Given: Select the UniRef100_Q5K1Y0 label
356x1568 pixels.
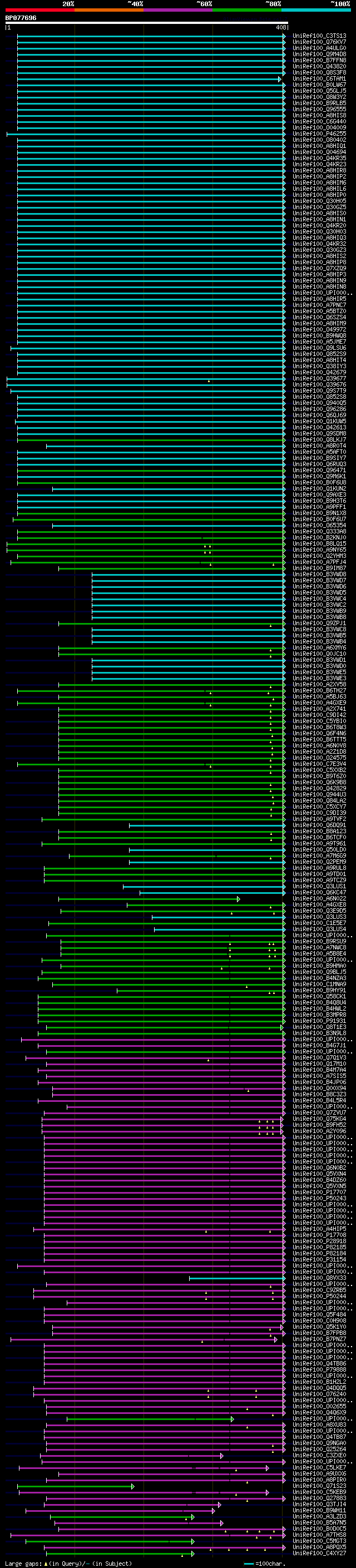Looking at the screenshot, I should coord(319,1327).
